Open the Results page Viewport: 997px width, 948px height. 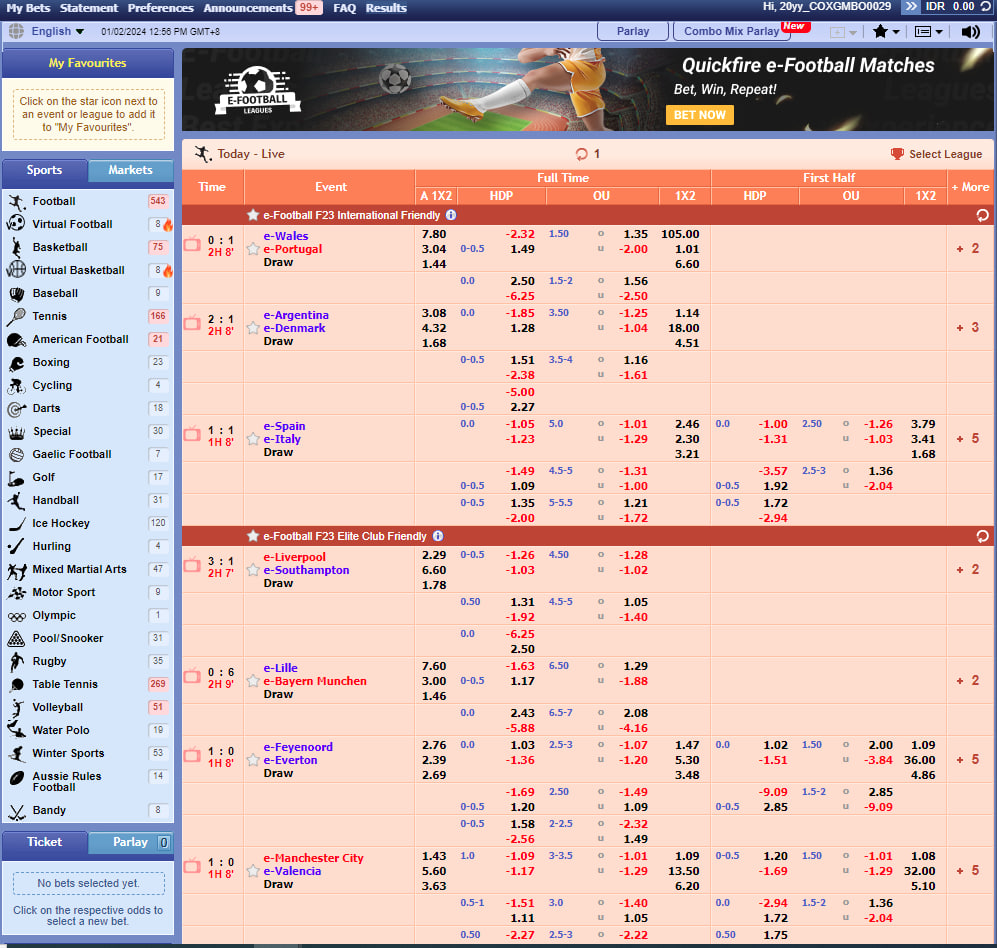[x=386, y=8]
